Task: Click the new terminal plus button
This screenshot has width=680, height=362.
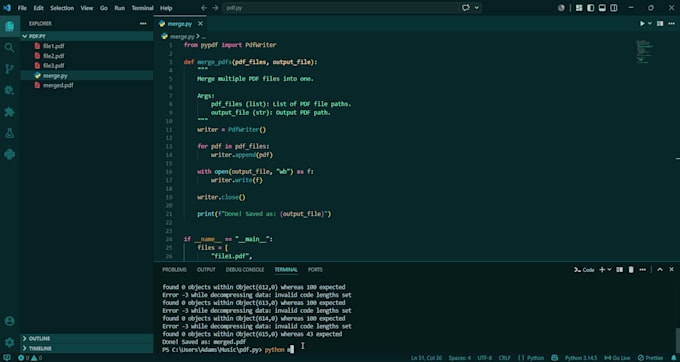Action: (x=602, y=270)
